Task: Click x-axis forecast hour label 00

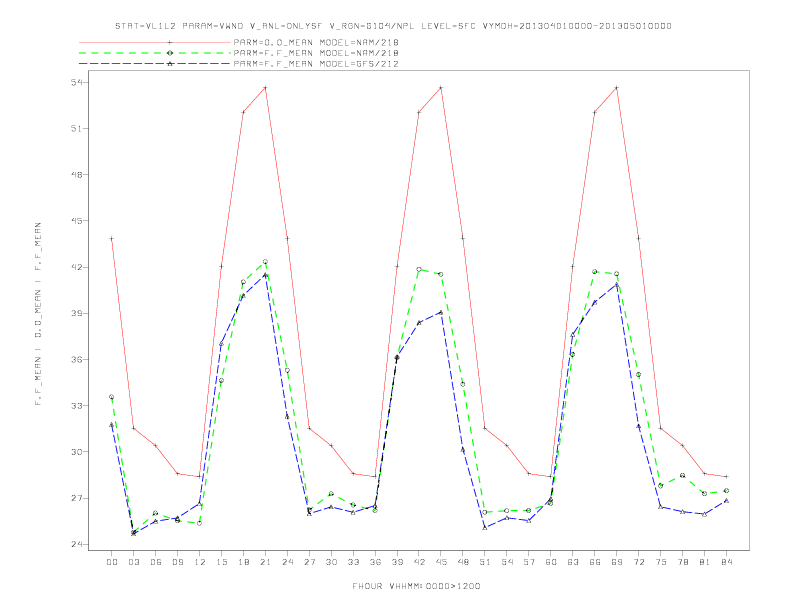Action: coord(112,562)
